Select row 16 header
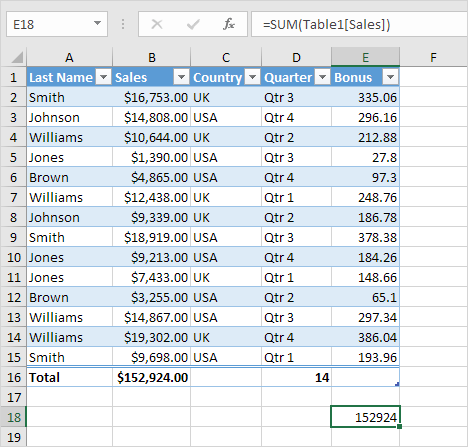468x447 pixels. (x=13, y=377)
